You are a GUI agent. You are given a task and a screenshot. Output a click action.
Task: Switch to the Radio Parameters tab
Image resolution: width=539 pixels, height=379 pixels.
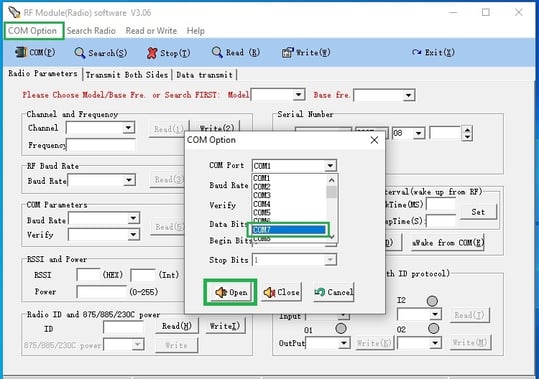click(43, 74)
